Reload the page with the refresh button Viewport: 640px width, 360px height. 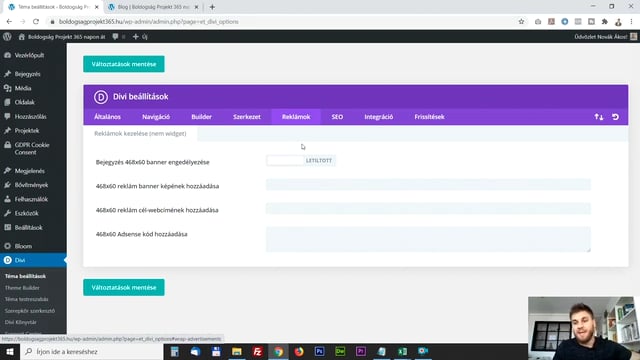[36, 22]
